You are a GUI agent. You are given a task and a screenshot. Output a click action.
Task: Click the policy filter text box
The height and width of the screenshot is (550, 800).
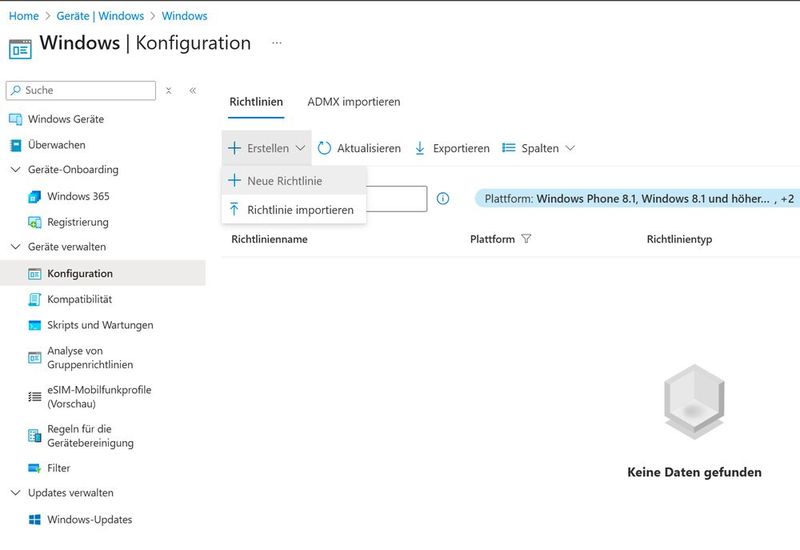[x=396, y=198]
